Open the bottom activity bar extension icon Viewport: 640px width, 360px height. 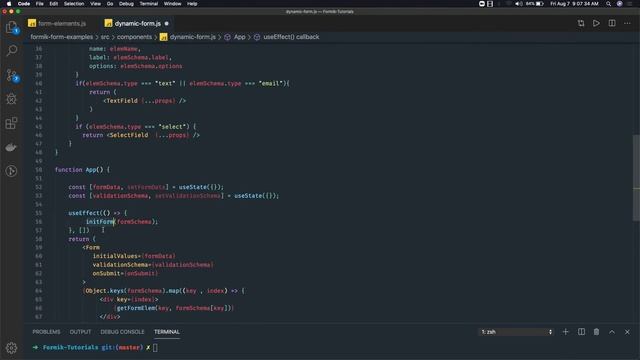pyautogui.click(x=11, y=171)
